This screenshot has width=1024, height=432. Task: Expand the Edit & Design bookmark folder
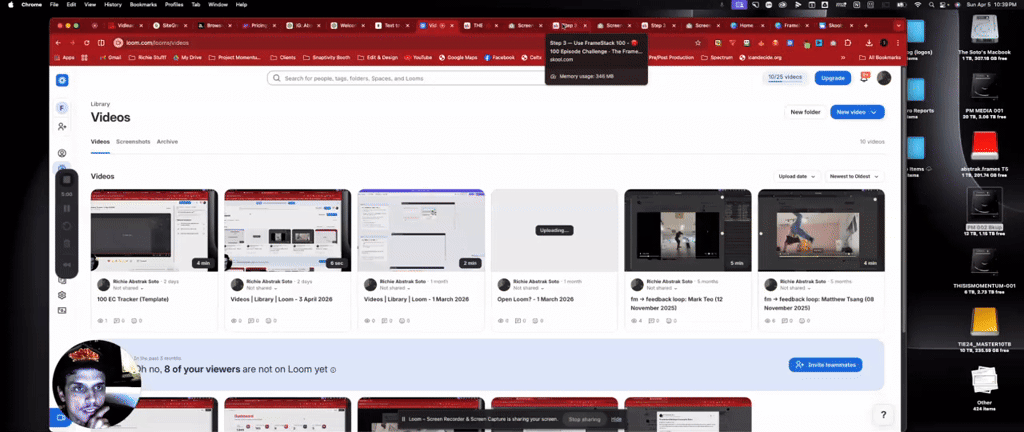tap(377, 57)
